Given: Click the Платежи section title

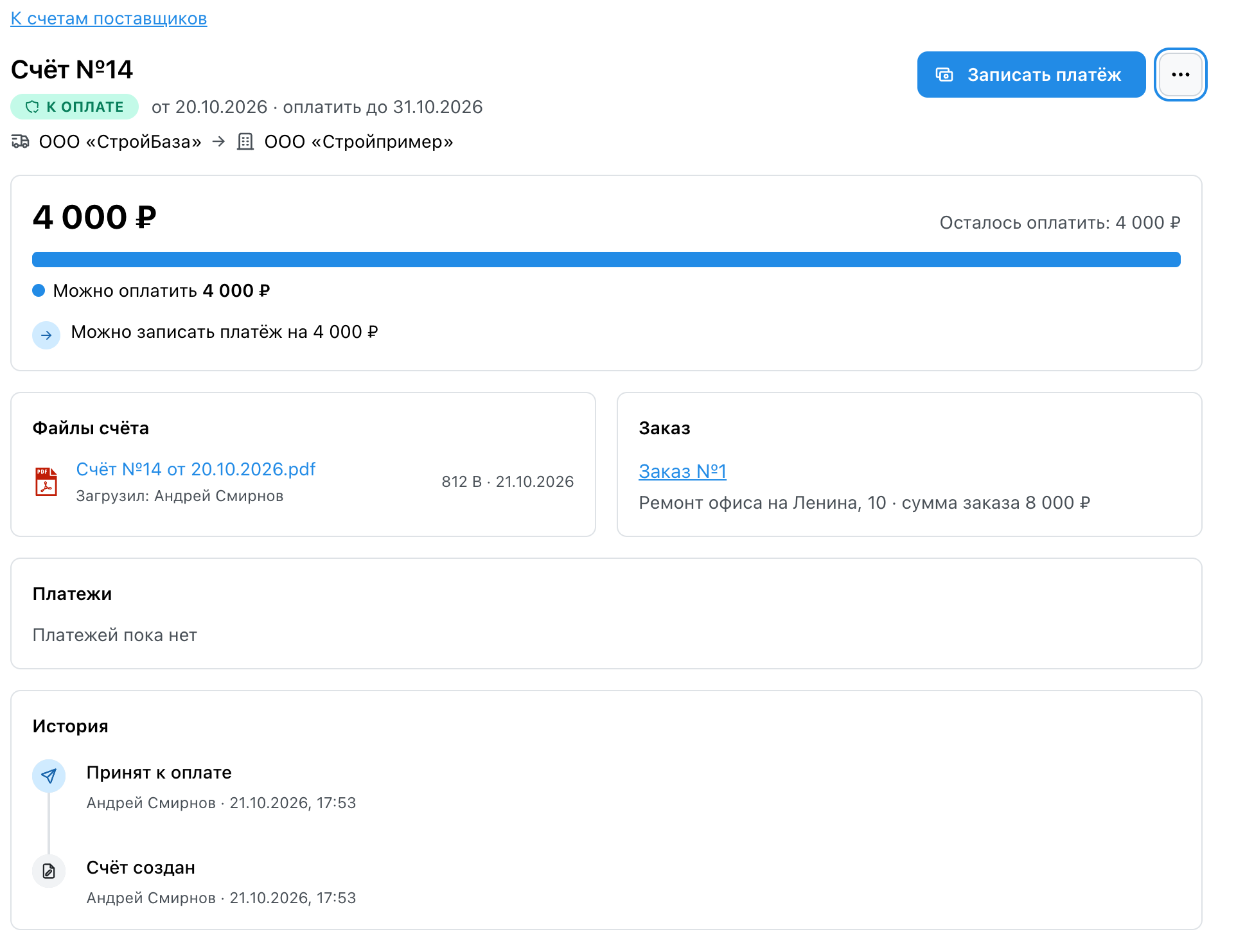Looking at the screenshot, I should pos(72,594).
